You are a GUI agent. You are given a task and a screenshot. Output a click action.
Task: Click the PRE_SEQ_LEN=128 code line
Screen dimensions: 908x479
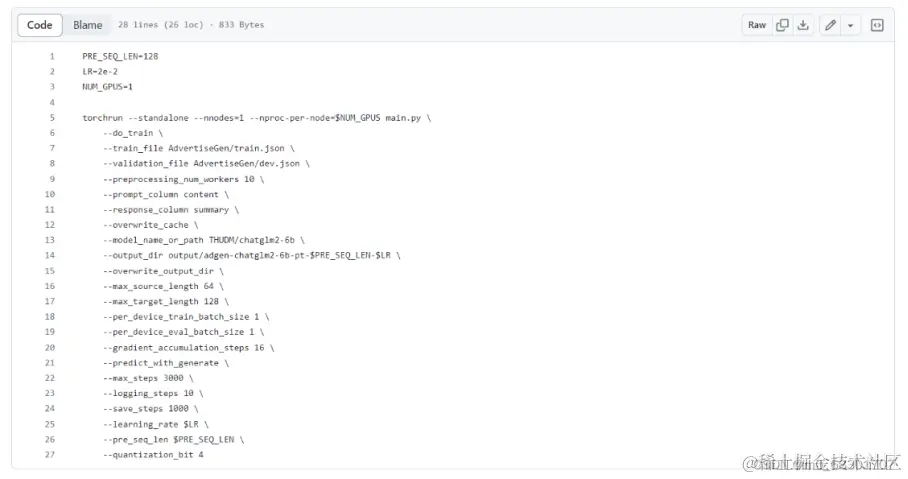pyautogui.click(x=120, y=56)
